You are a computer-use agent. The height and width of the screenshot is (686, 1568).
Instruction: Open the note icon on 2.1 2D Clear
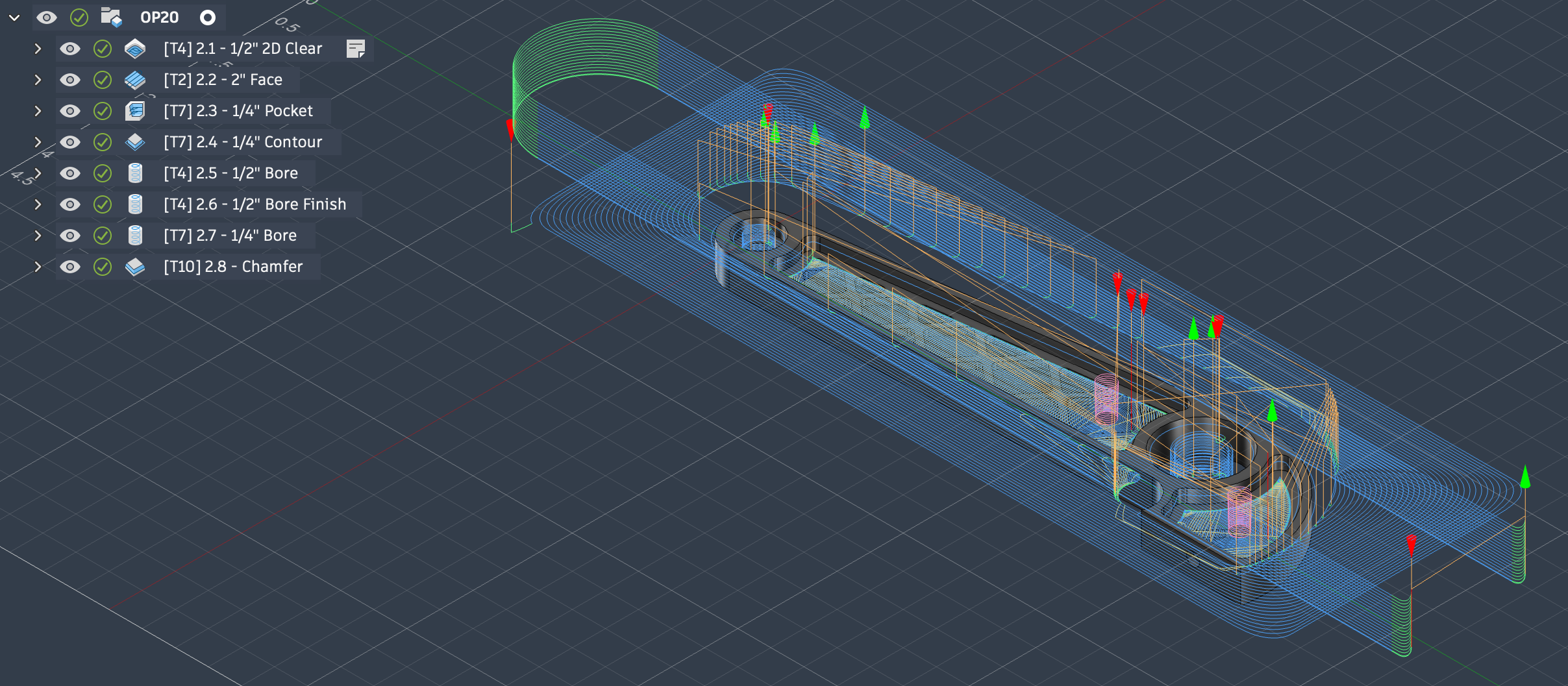pos(356,49)
